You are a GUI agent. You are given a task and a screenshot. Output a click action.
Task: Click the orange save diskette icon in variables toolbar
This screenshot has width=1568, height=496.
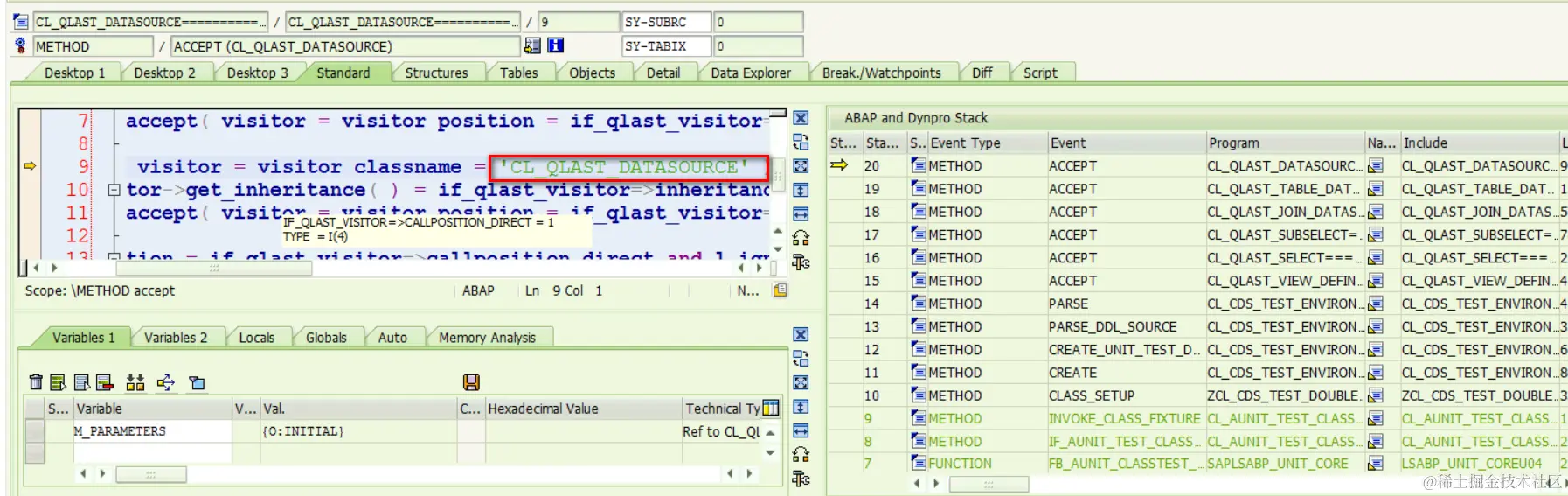(x=471, y=382)
